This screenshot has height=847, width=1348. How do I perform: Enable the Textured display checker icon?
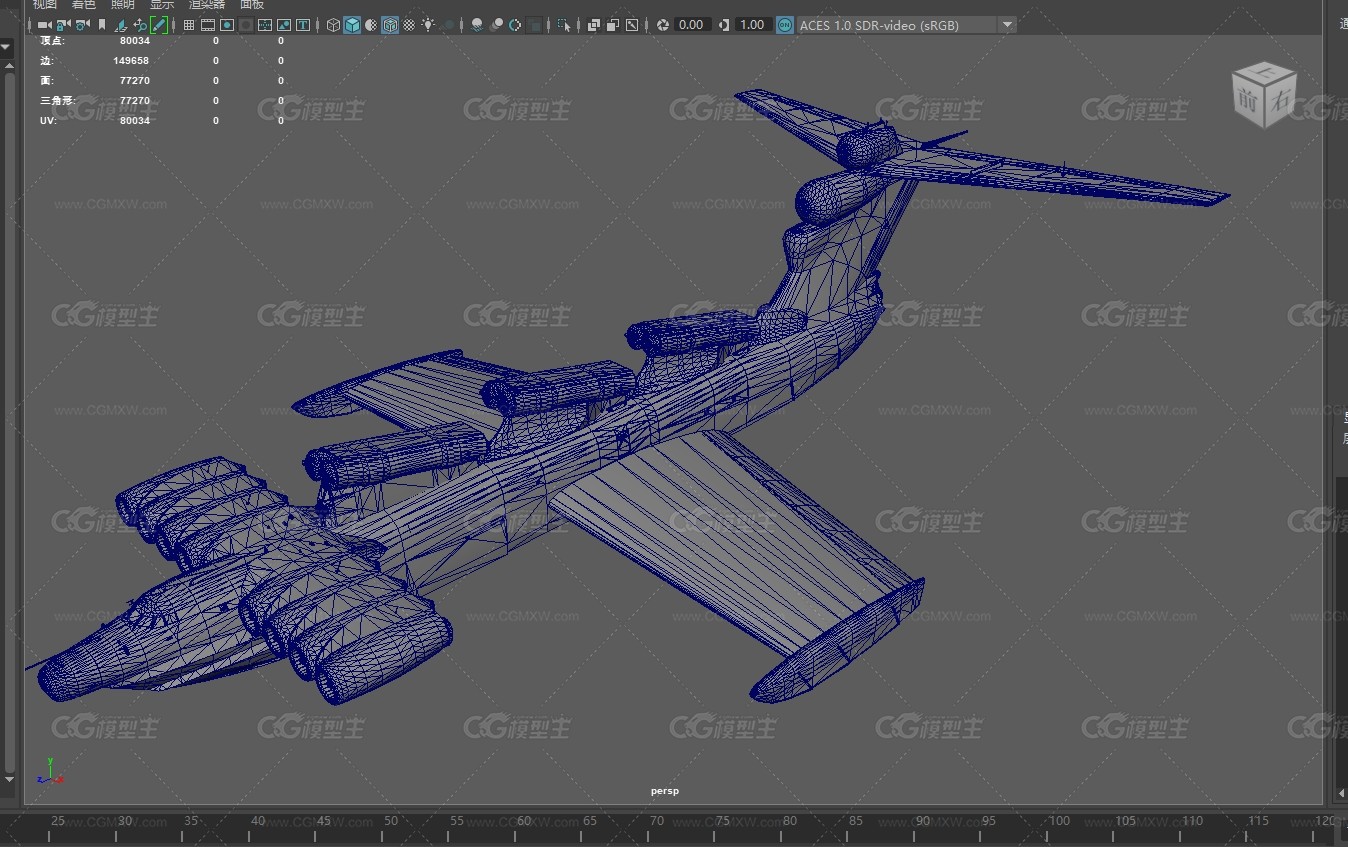tap(409, 25)
